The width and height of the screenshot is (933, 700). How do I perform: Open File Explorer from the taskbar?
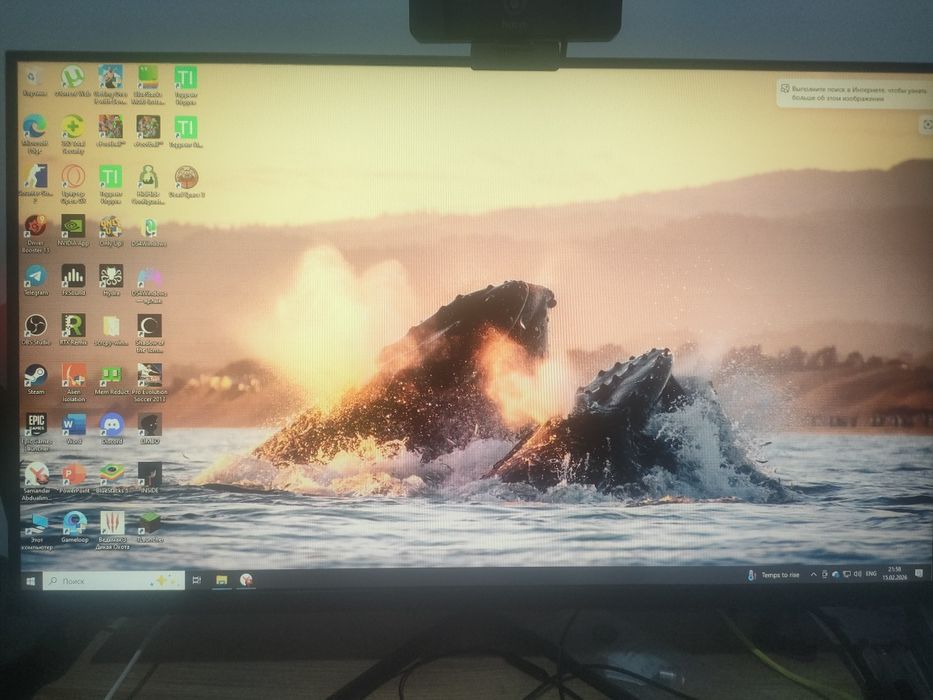(x=221, y=580)
